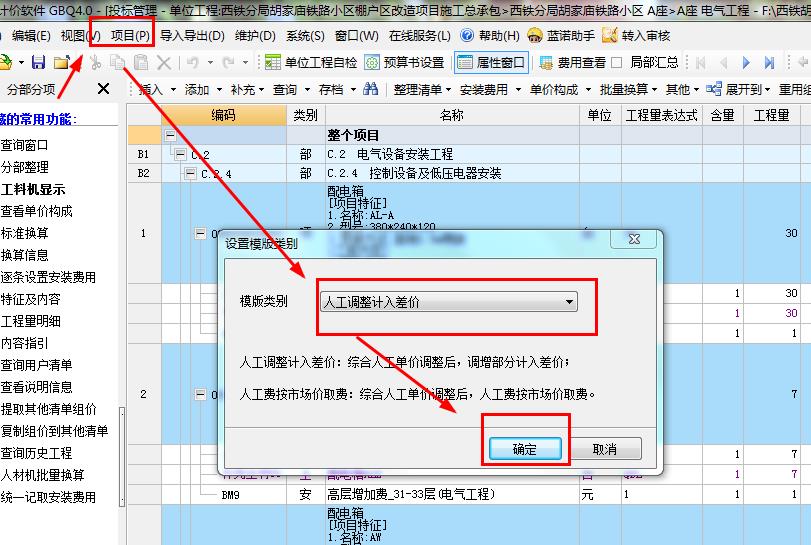The image size is (811, 545).
Task: Click the Save floppy disk icon
Action: (x=38, y=63)
